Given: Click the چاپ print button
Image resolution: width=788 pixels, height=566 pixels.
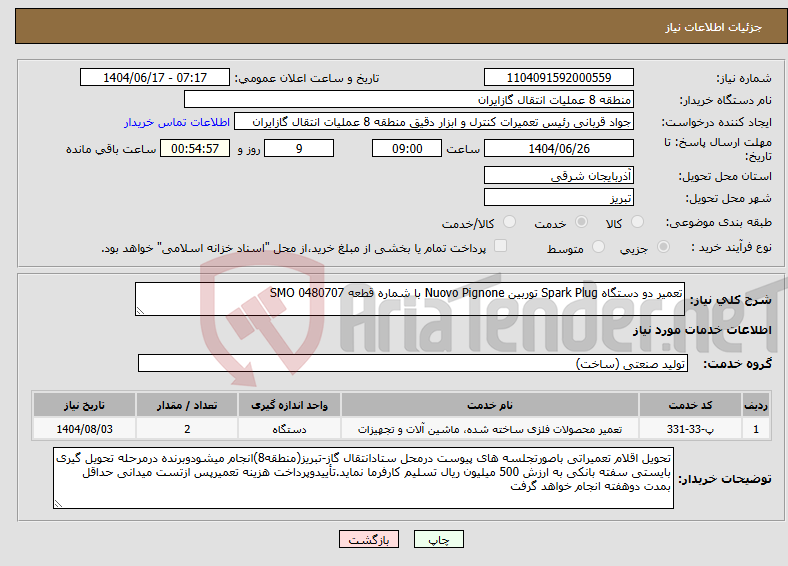Looking at the screenshot, I should (438, 540).
